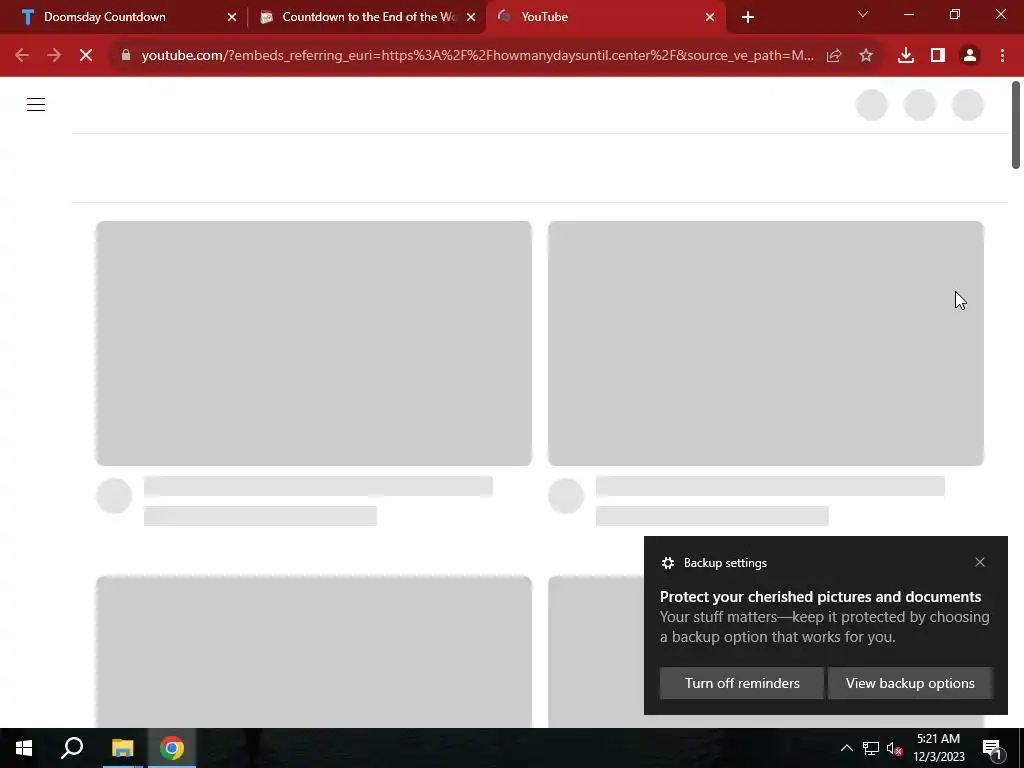This screenshot has height=768, width=1024.
Task: Go forward in browser history
Action: click(54, 56)
